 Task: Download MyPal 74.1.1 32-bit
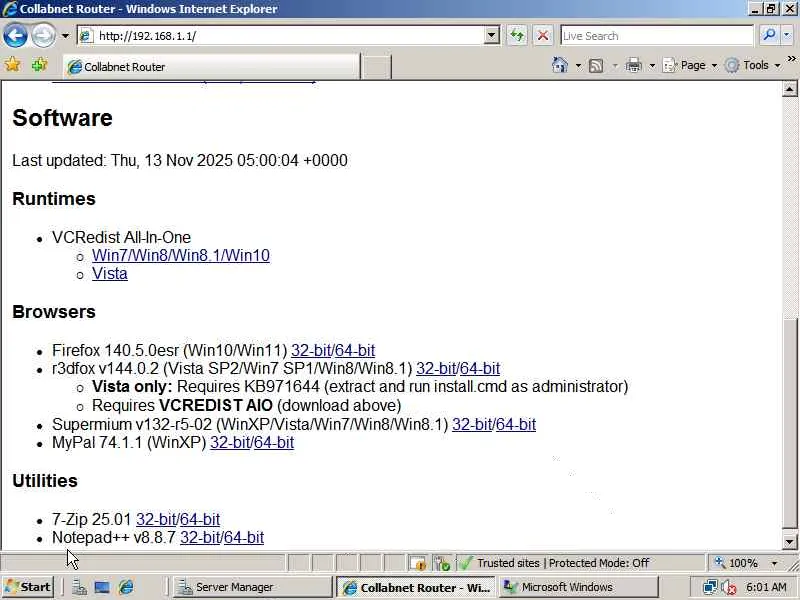coord(230,442)
